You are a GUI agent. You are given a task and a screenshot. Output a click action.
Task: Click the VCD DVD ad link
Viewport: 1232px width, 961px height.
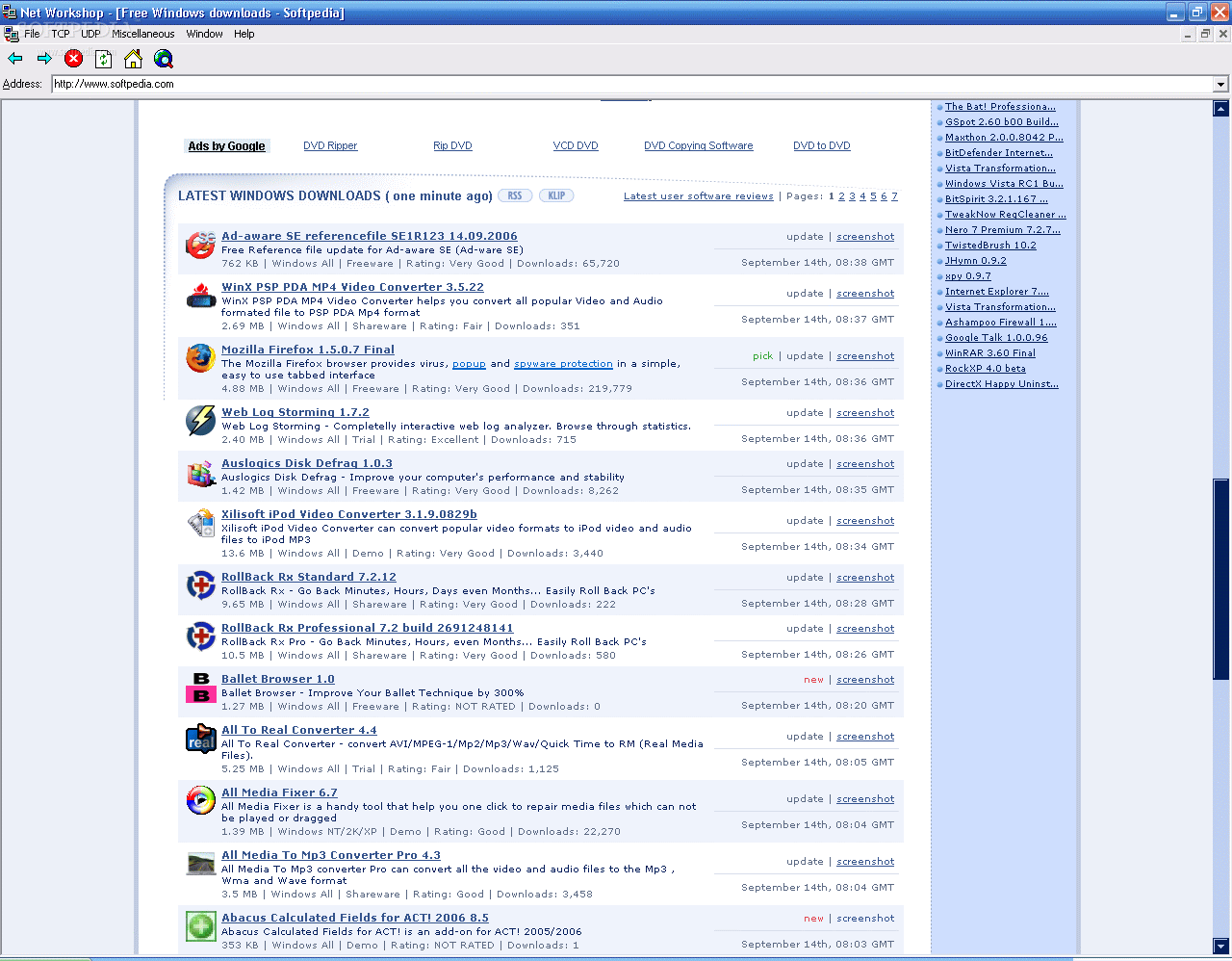coord(576,146)
